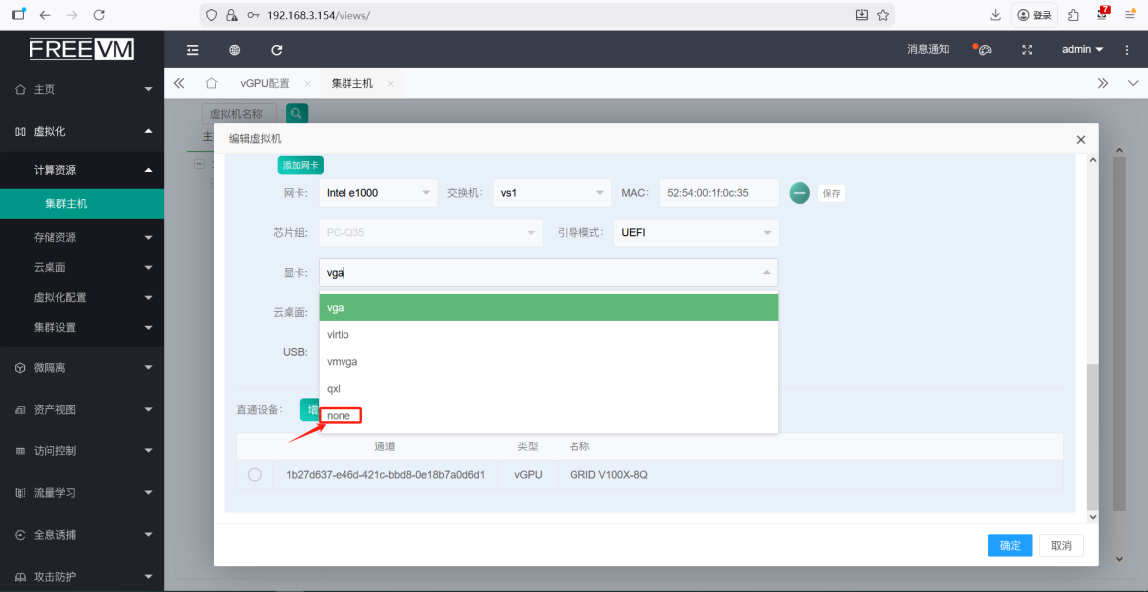Click the 添加网卡 button
Image resolution: width=1148 pixels, height=592 pixels.
click(x=300, y=165)
